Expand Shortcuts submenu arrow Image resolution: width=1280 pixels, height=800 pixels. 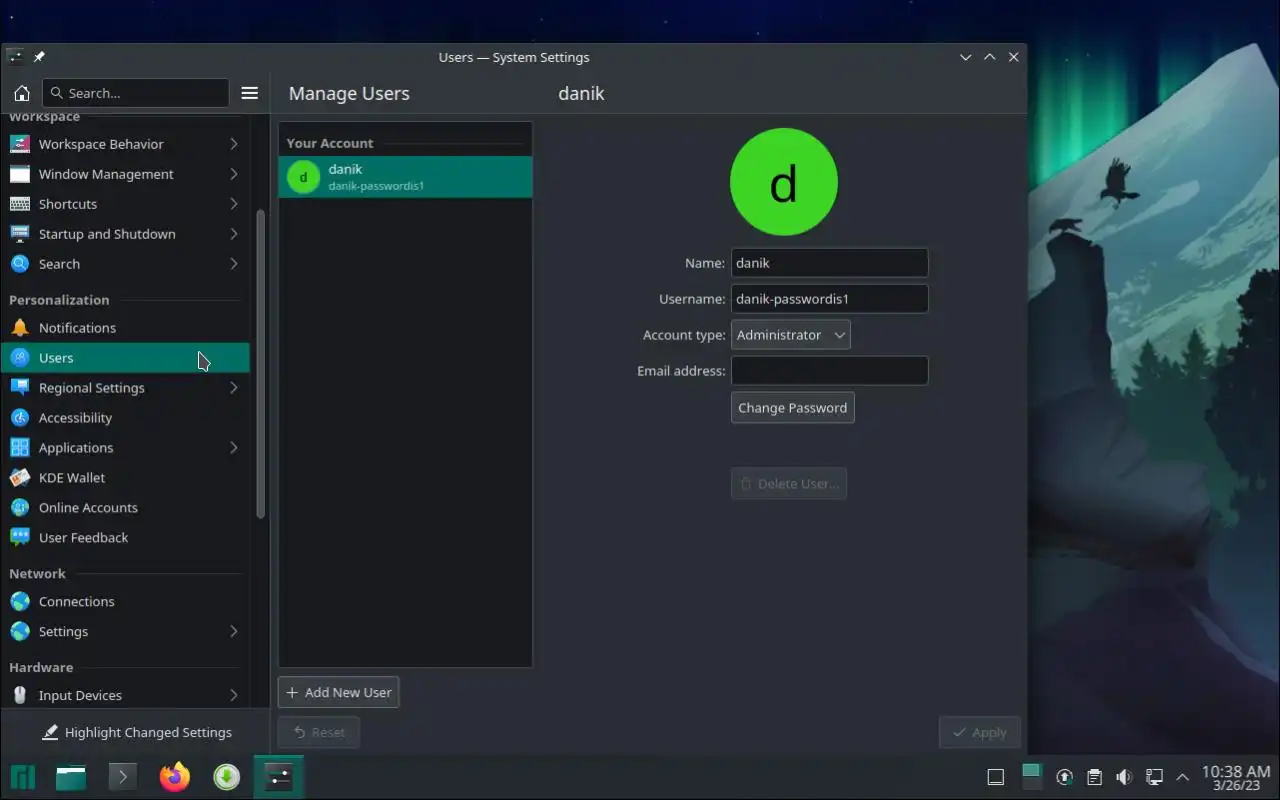coord(233,204)
